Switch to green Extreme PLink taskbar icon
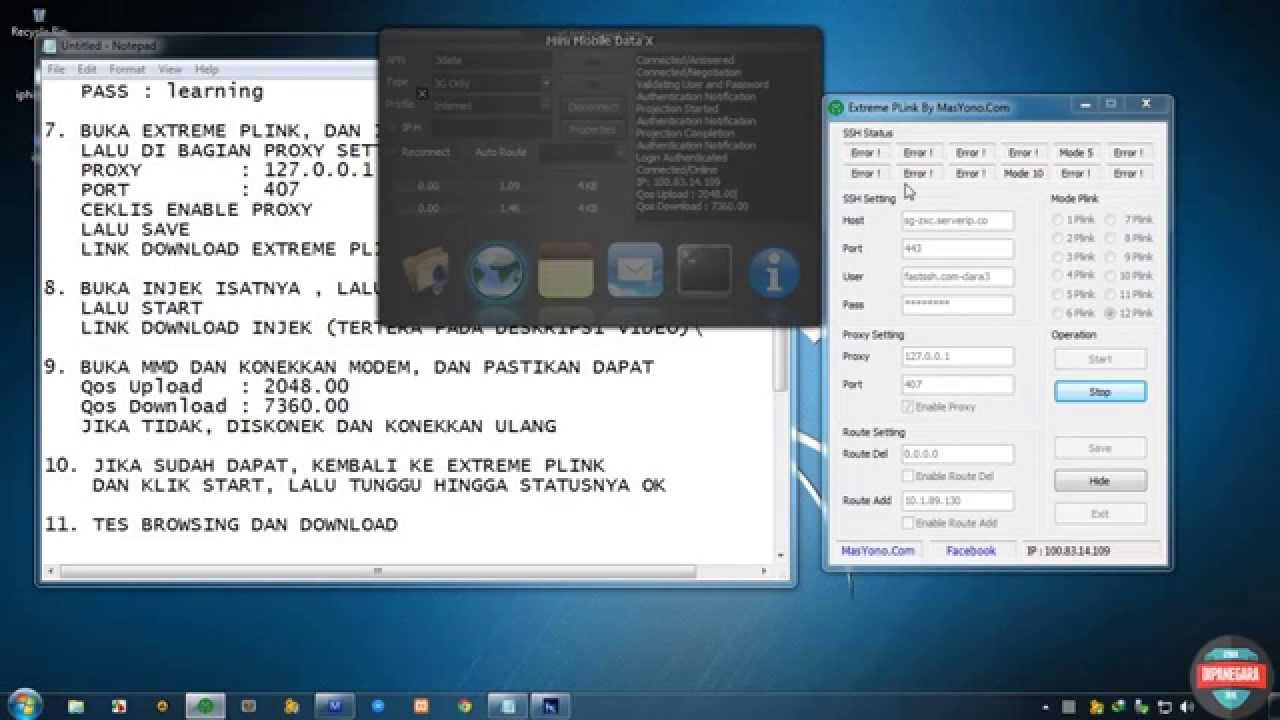This screenshot has height=720, width=1280. coord(205,705)
